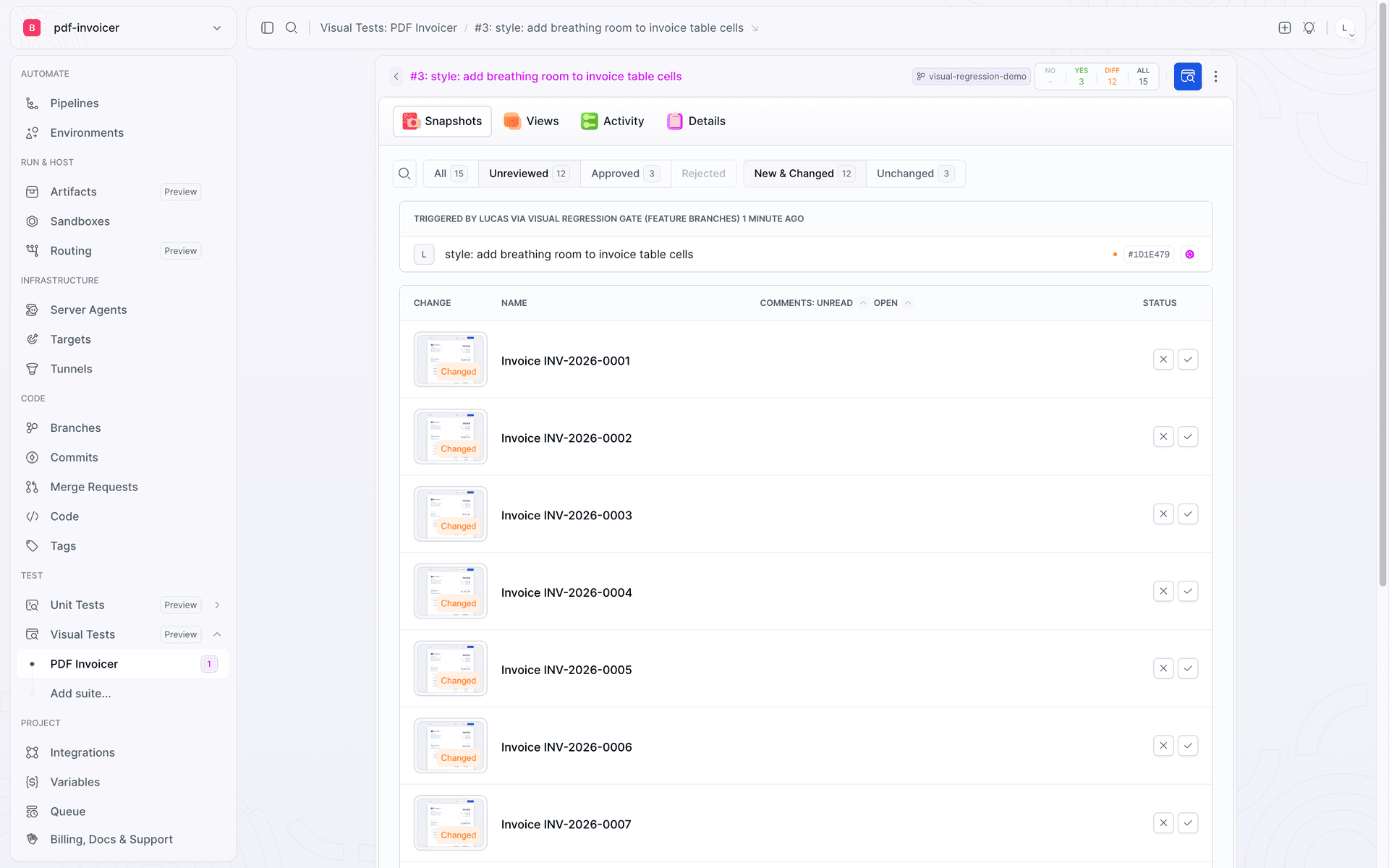
Task: Switch to the Snapshots tab
Action: click(x=442, y=122)
